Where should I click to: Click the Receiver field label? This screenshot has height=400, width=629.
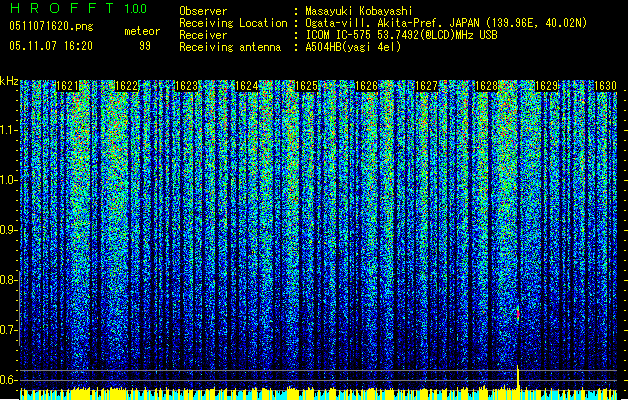[x=203, y=35]
